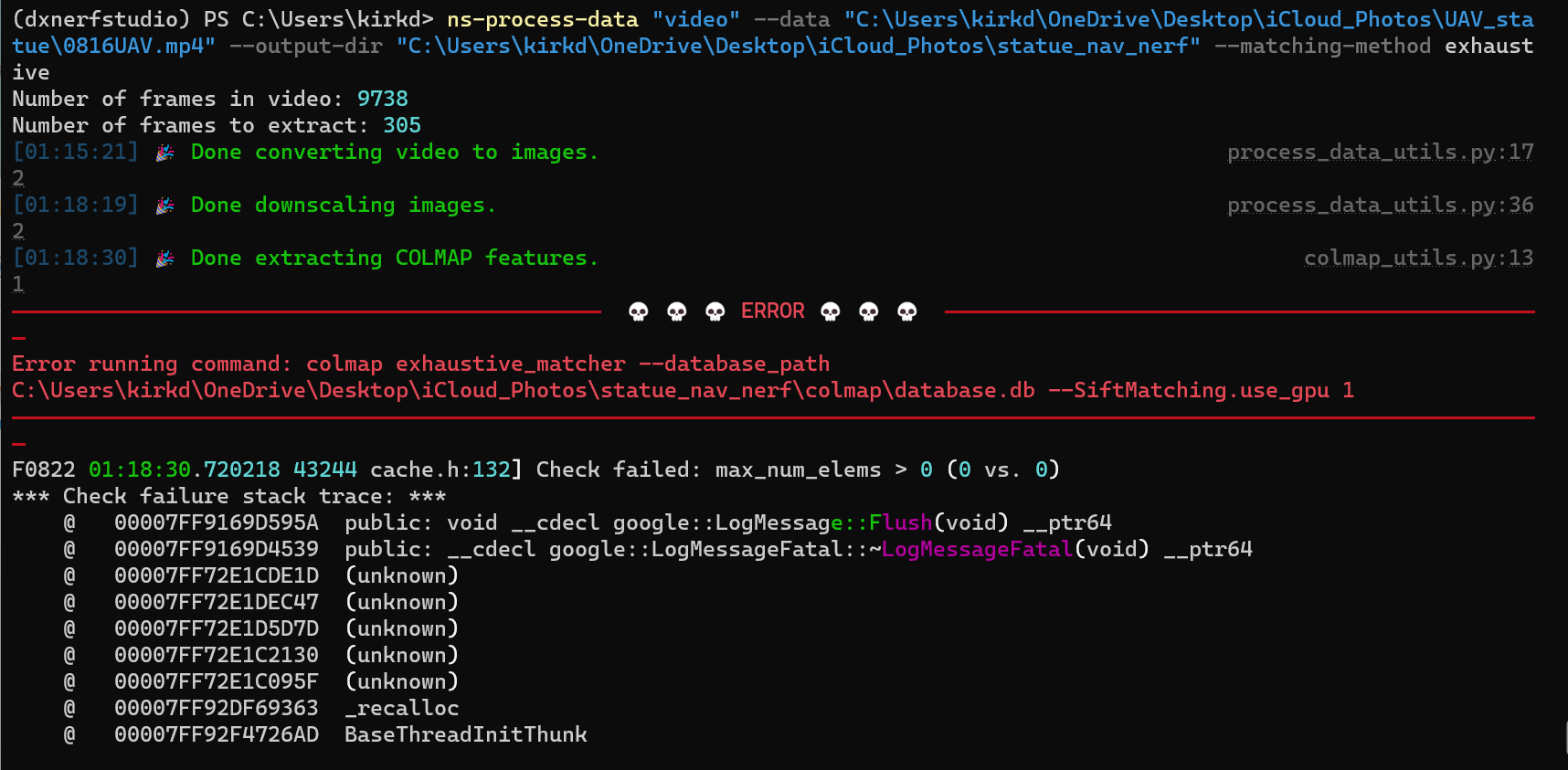Click the --matching-method flag
The width and height of the screenshot is (1568, 770).
click(1322, 46)
